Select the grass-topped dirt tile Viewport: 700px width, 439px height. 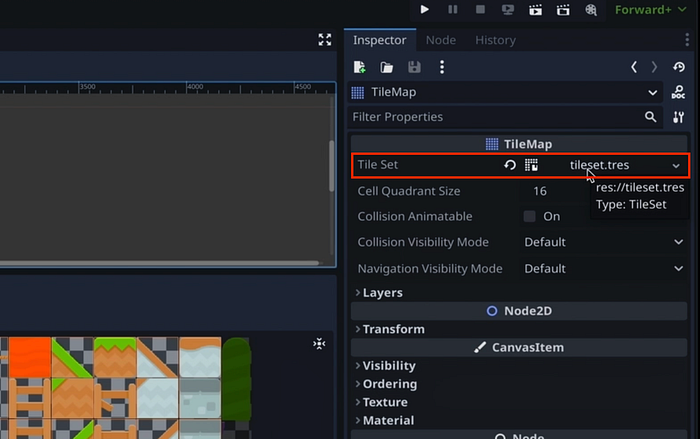(115, 357)
